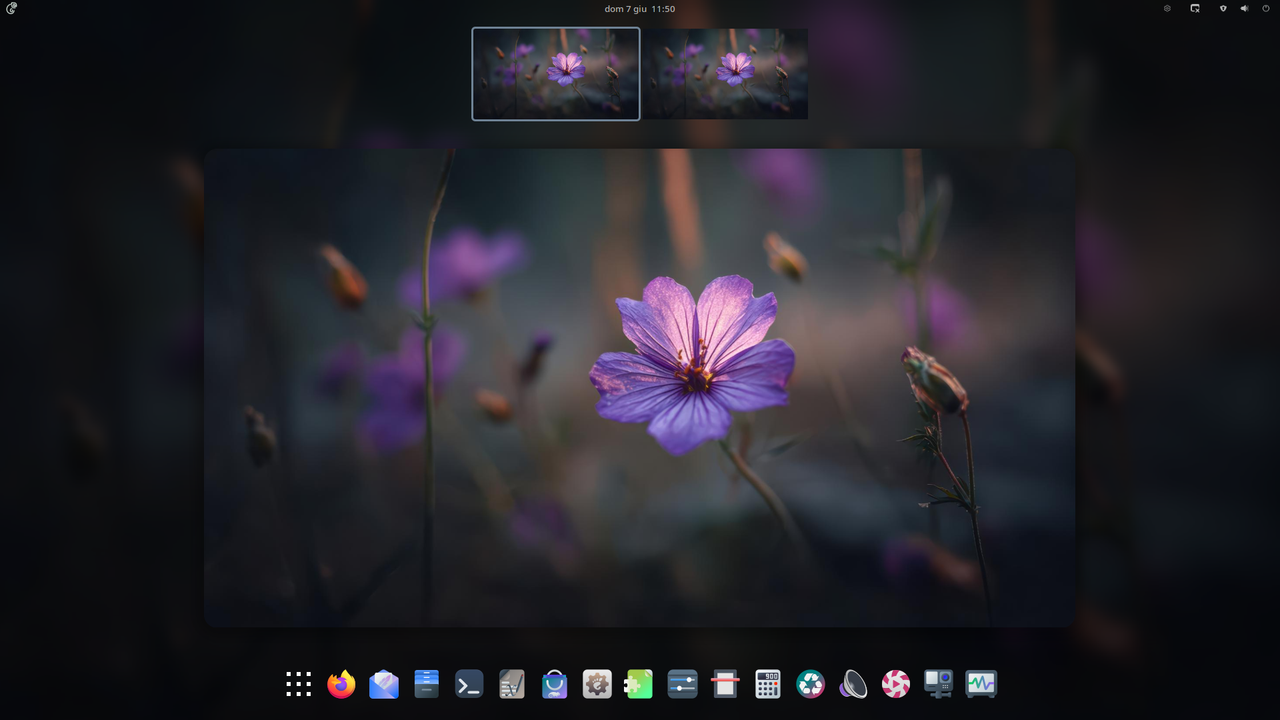The image size is (1280, 720).
Task: Open the file manager drawer icon
Action: [427, 684]
